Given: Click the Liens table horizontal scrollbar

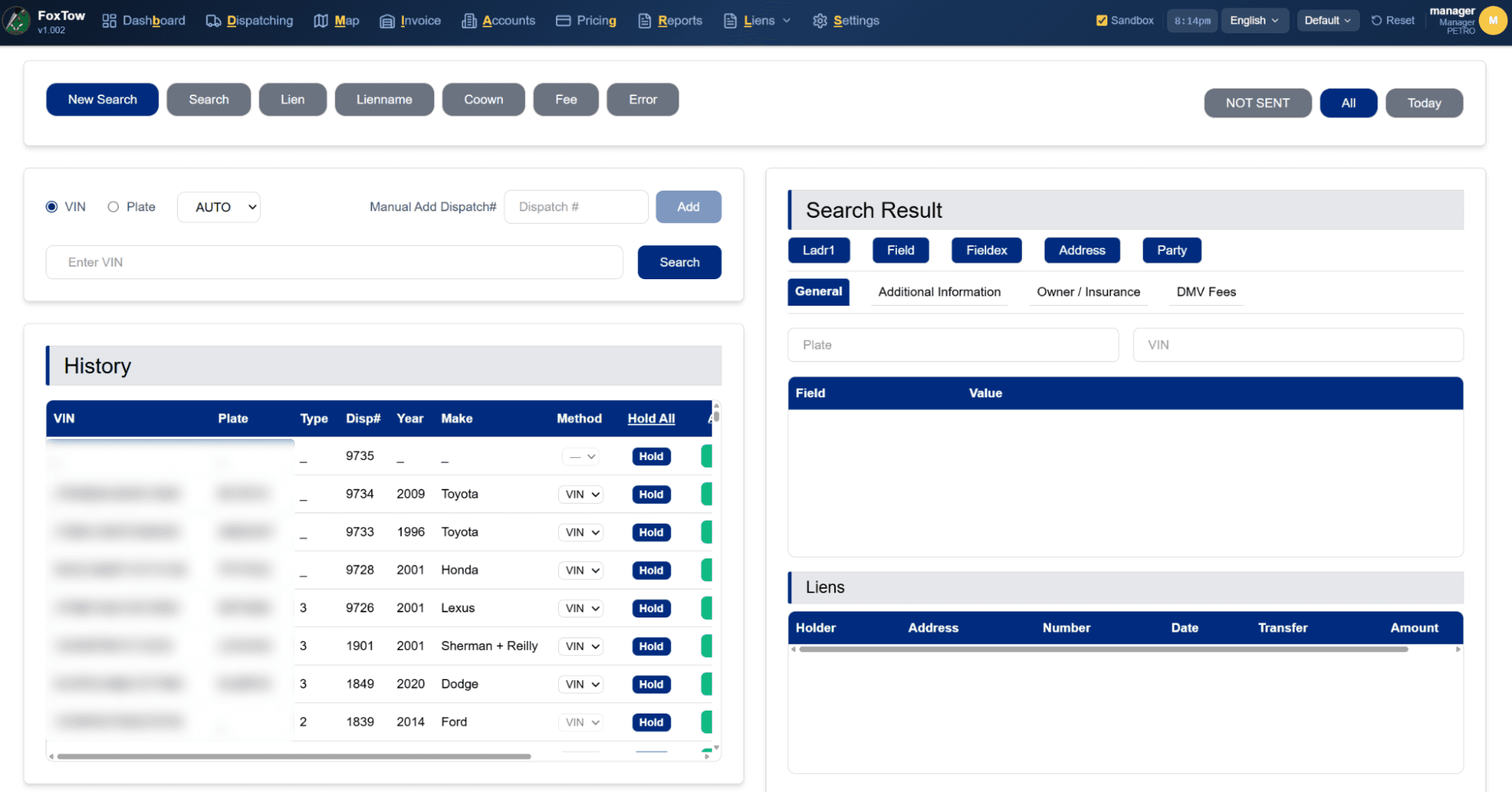Looking at the screenshot, I should click(x=1104, y=649).
